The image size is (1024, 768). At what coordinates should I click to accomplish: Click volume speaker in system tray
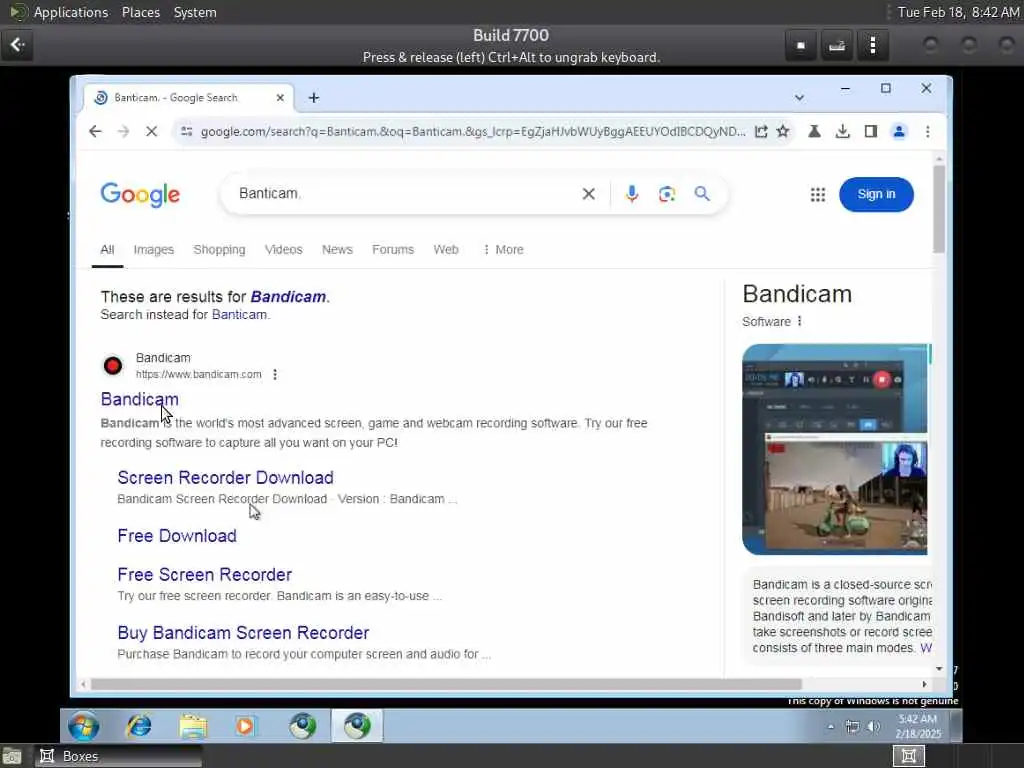pos(874,726)
